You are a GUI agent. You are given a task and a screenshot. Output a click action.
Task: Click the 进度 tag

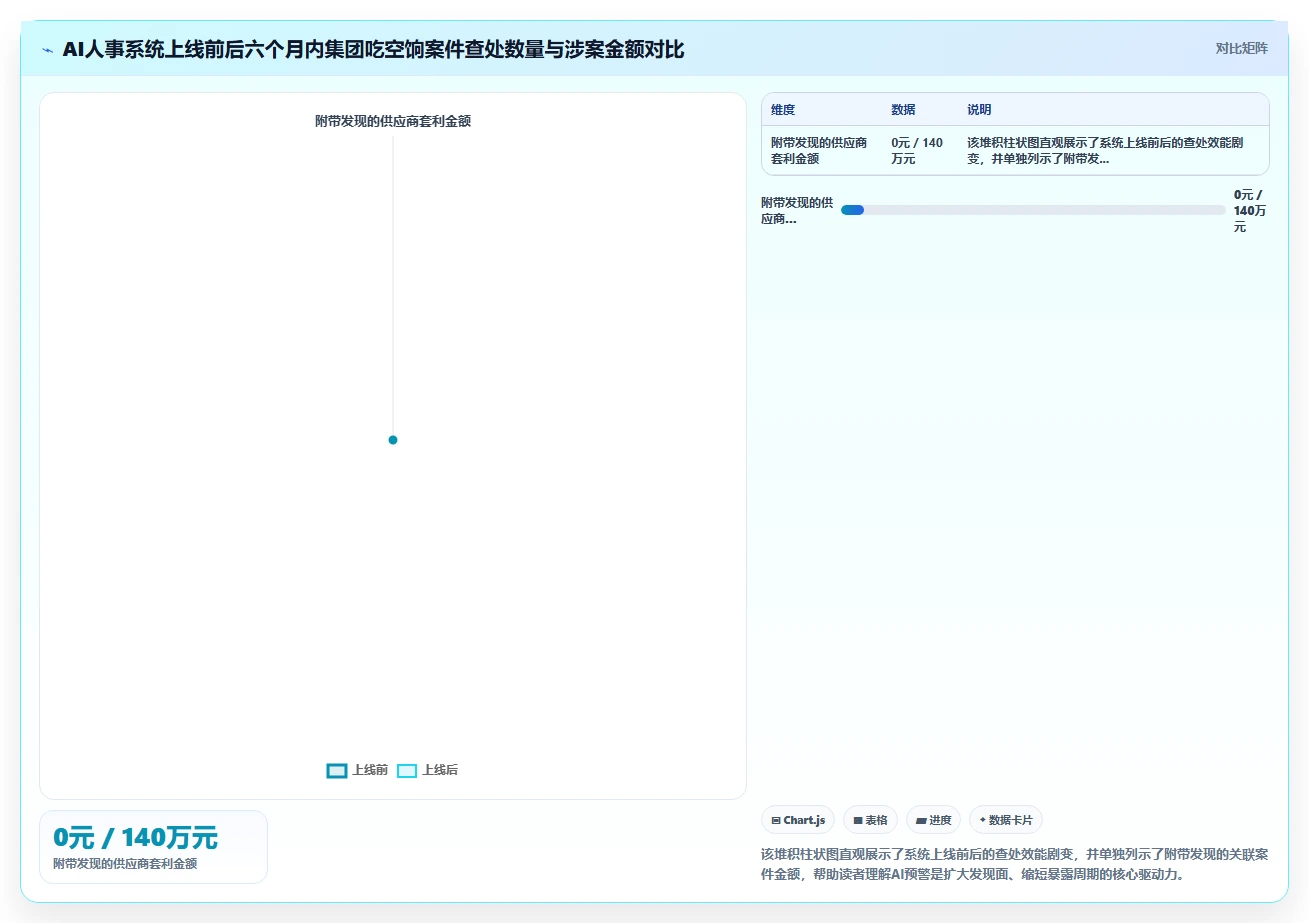point(933,820)
